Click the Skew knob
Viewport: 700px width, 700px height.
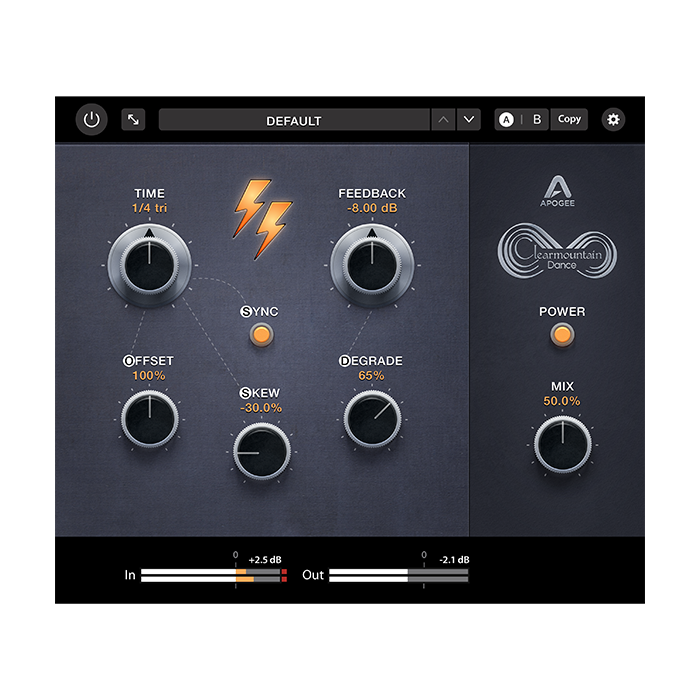coord(262,452)
